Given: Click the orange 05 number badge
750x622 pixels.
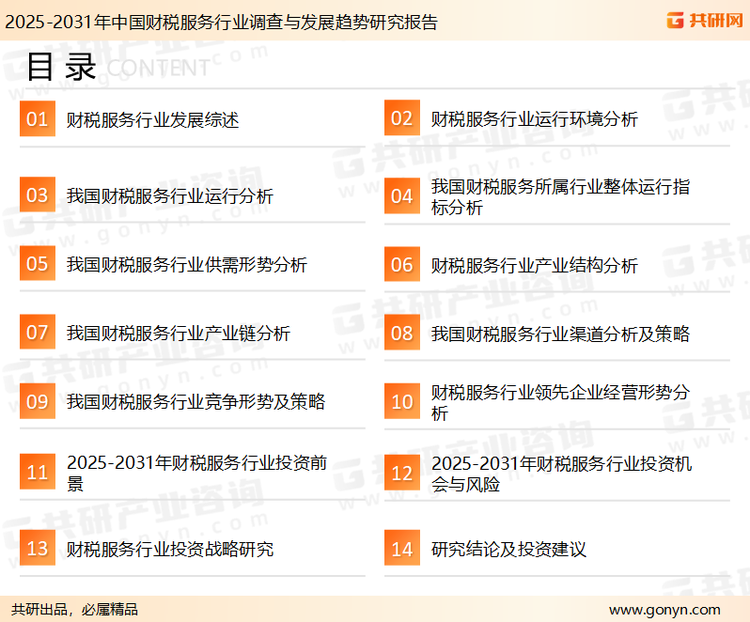Looking at the screenshot, I should click(37, 263).
